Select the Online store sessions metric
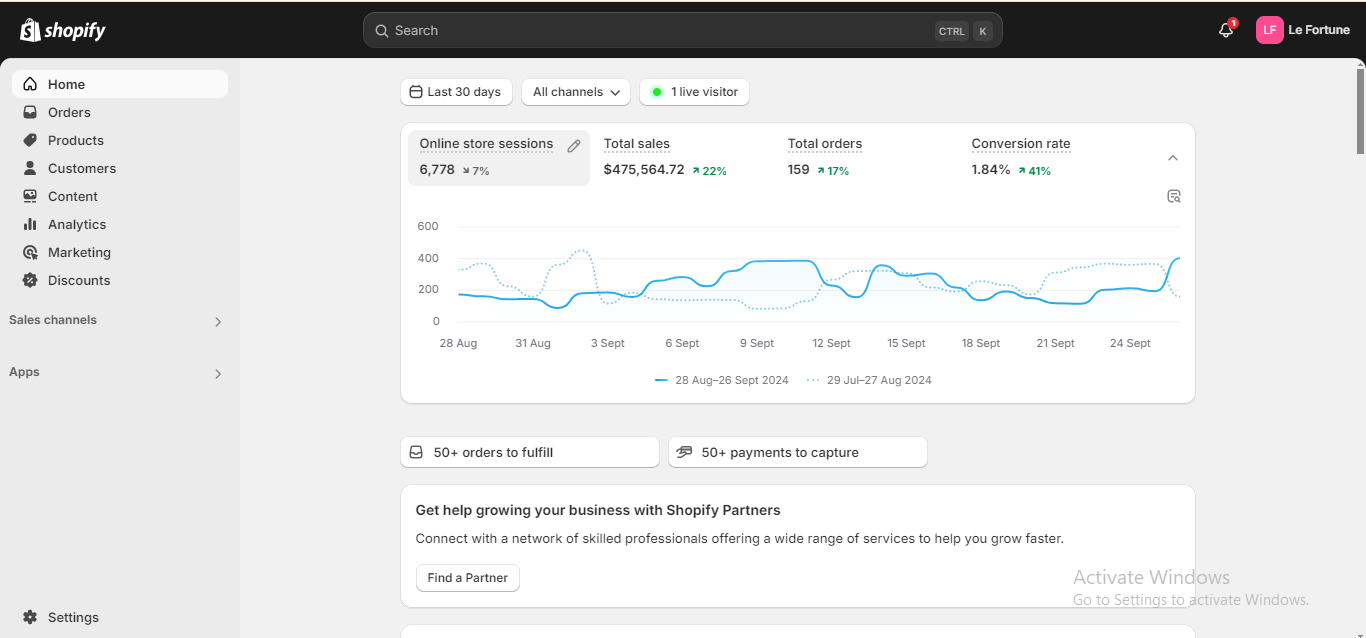Image resolution: width=1366 pixels, height=638 pixels. (x=499, y=158)
